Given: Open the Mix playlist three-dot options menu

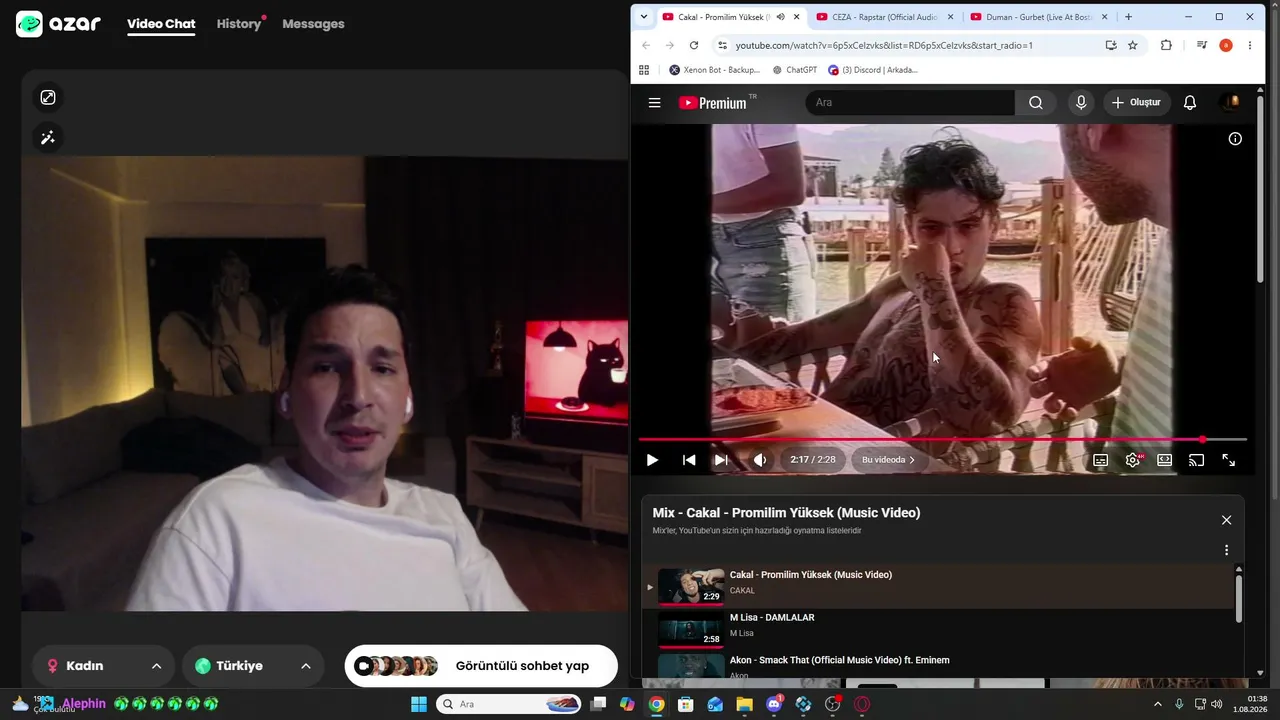Looking at the screenshot, I should click(1227, 550).
